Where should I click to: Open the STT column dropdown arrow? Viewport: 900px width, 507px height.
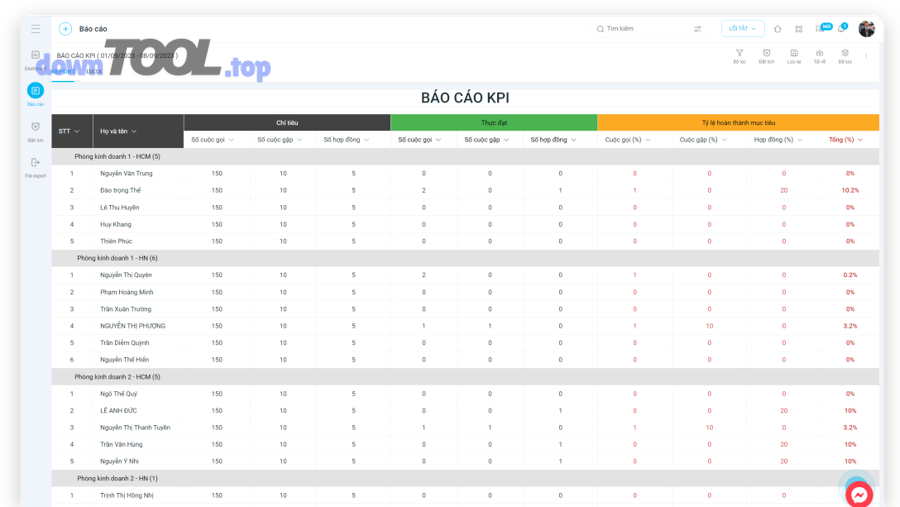point(78,131)
